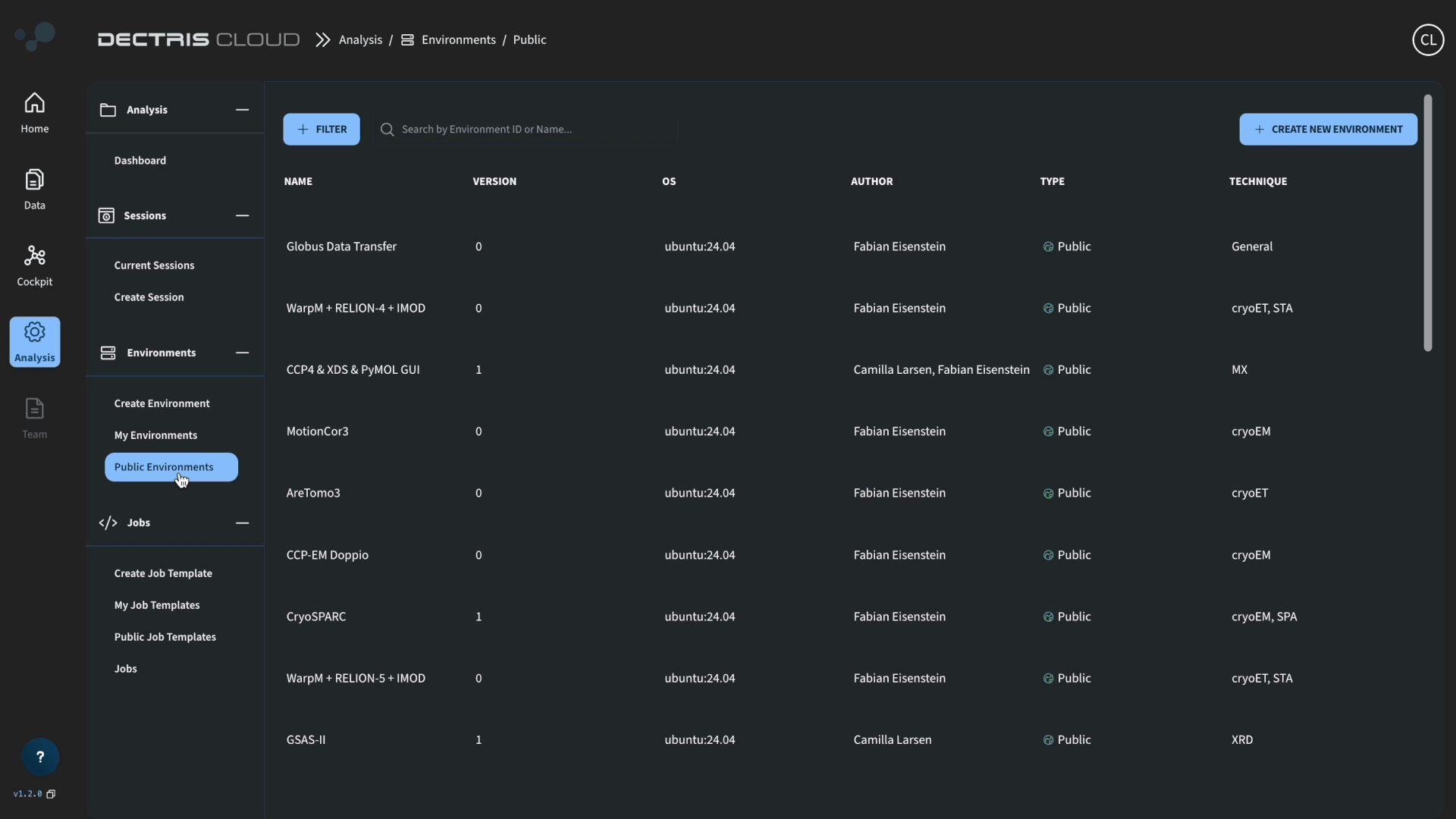The height and width of the screenshot is (819, 1456).
Task: Focus the environment search field
Action: click(x=525, y=130)
